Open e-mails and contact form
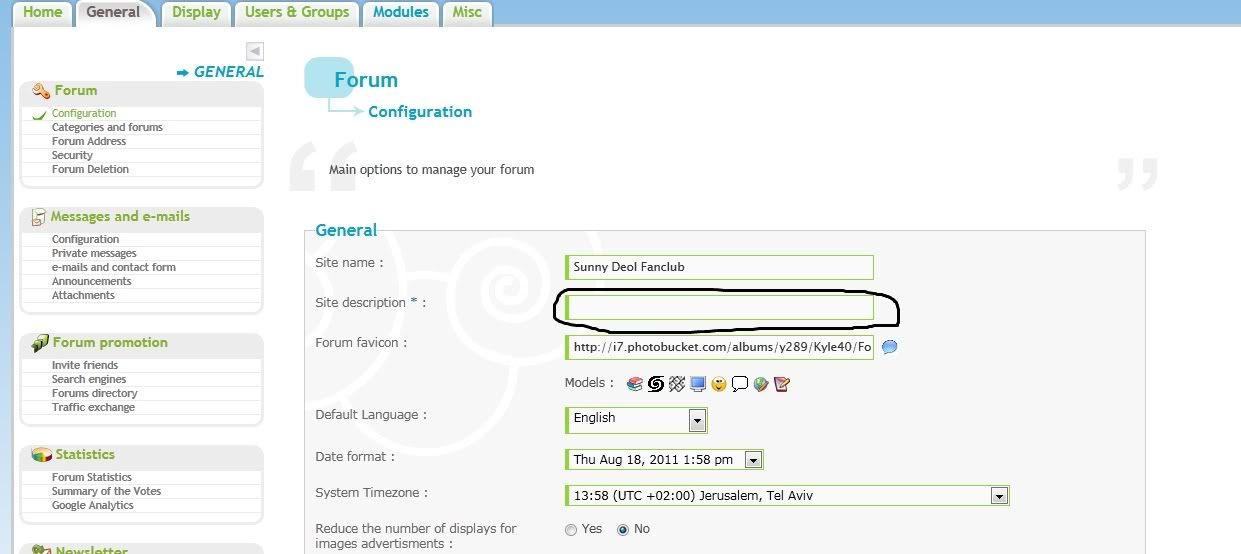The height and width of the screenshot is (554, 1241). 114,268
